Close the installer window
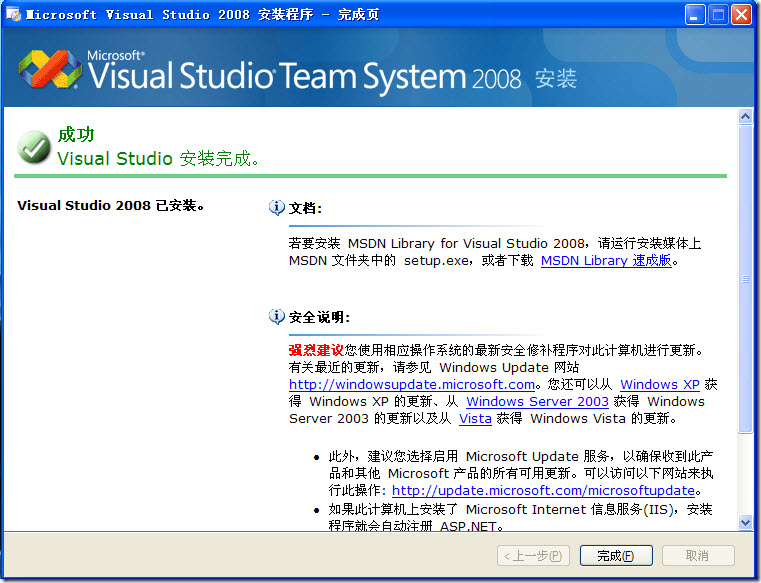The height and width of the screenshot is (583, 761). [742, 15]
